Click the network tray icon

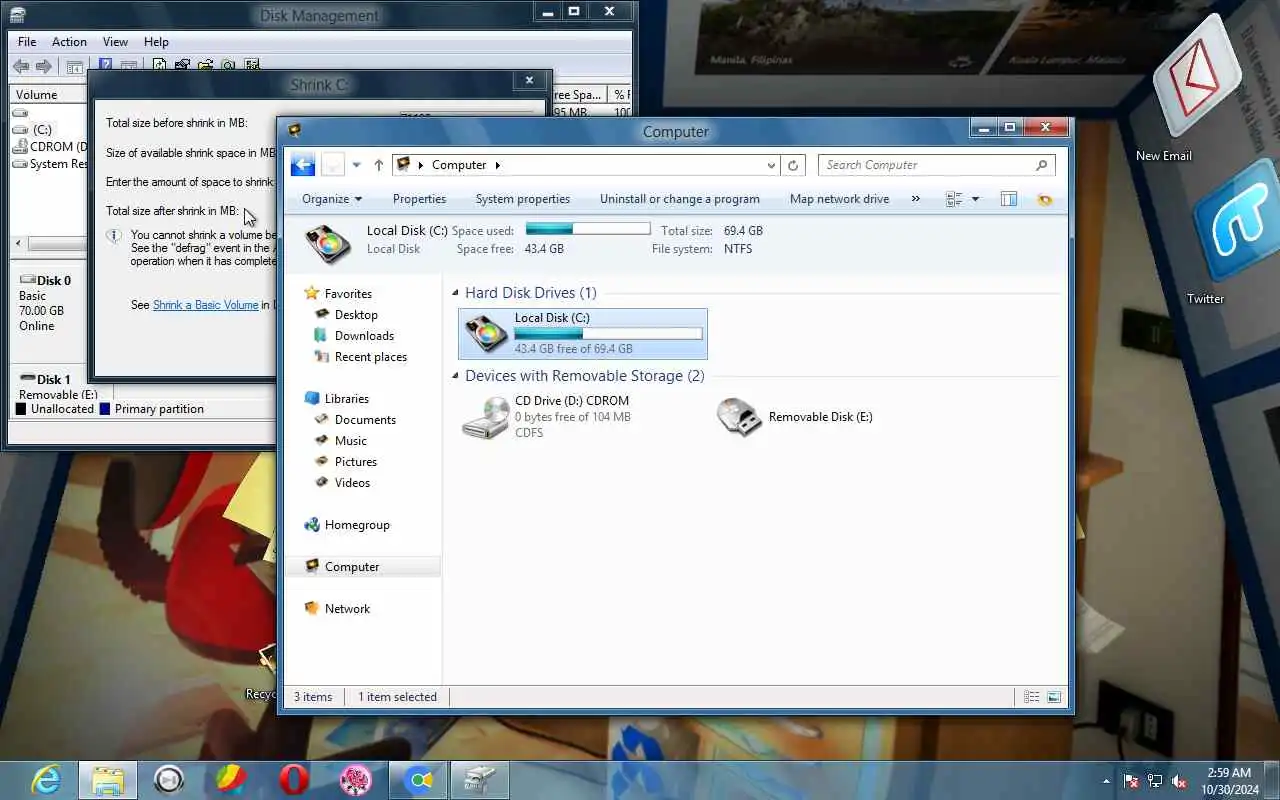tap(1155, 781)
